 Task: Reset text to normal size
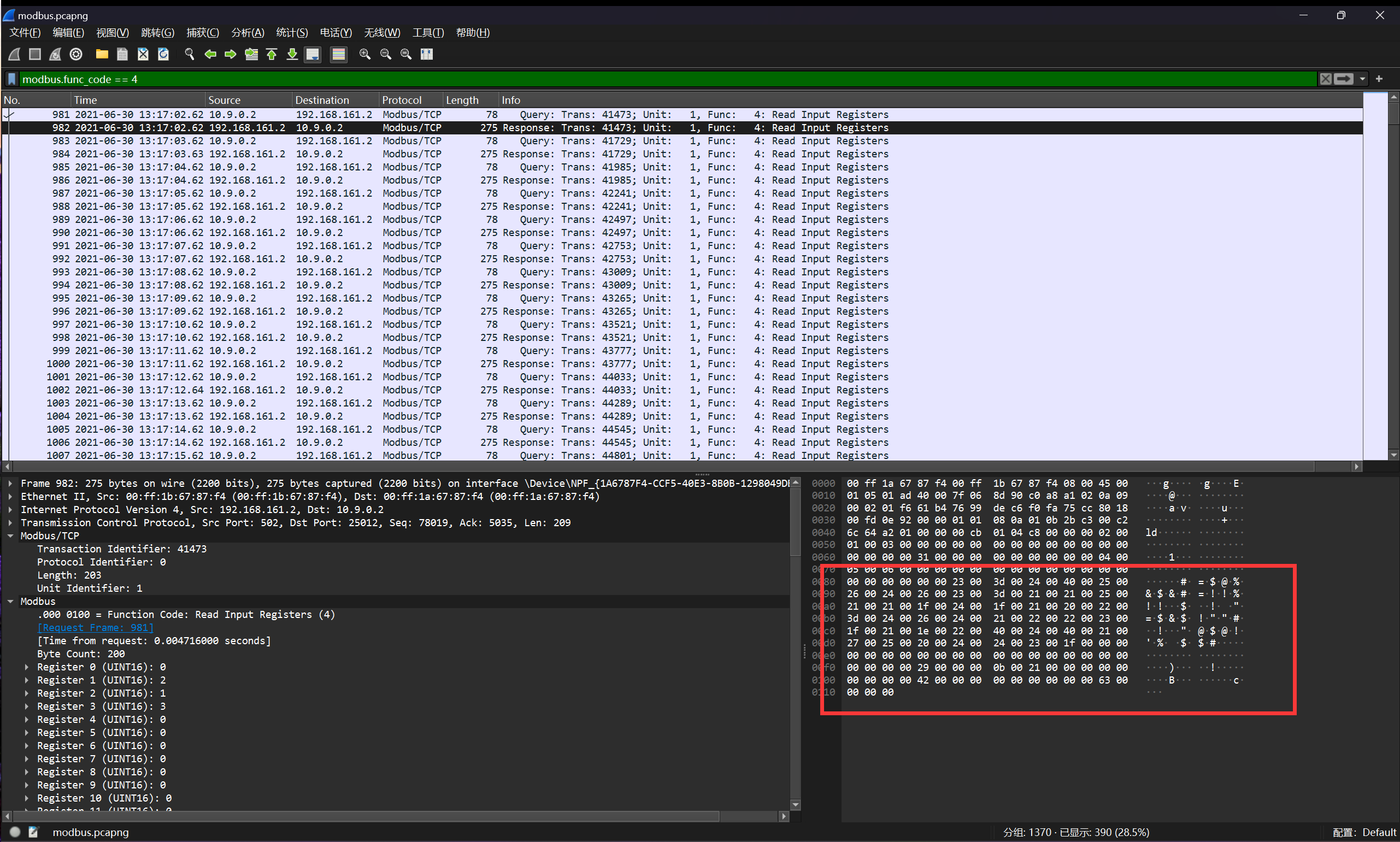tap(406, 55)
